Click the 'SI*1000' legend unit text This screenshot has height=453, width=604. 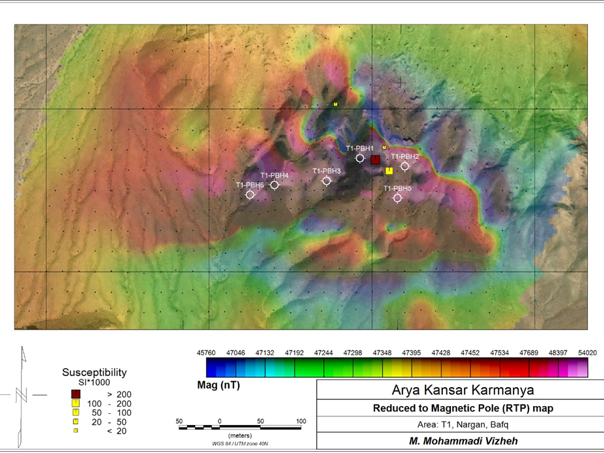tap(94, 383)
